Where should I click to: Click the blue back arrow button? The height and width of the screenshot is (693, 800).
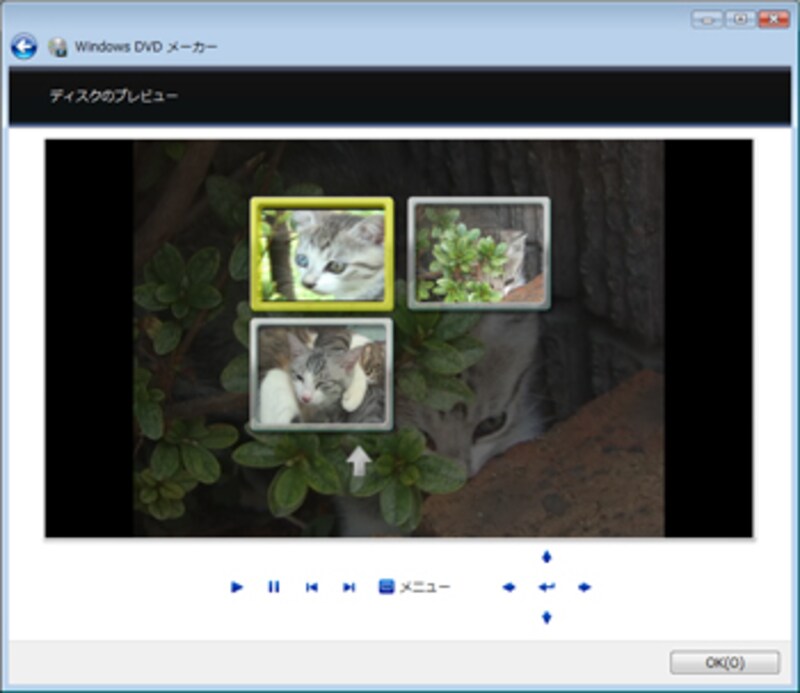(24, 46)
